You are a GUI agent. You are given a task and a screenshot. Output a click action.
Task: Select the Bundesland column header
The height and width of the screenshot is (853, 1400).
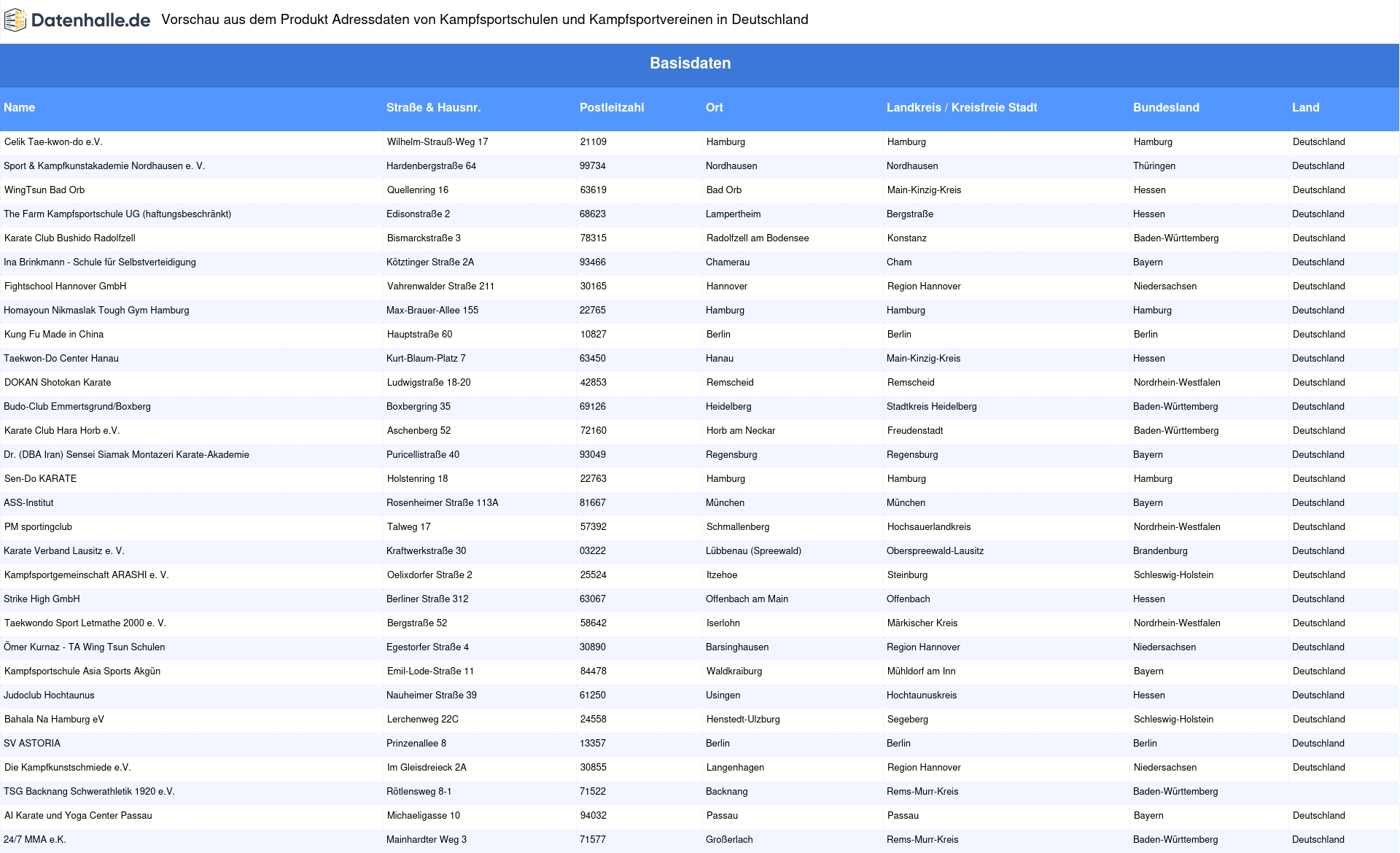(1165, 108)
